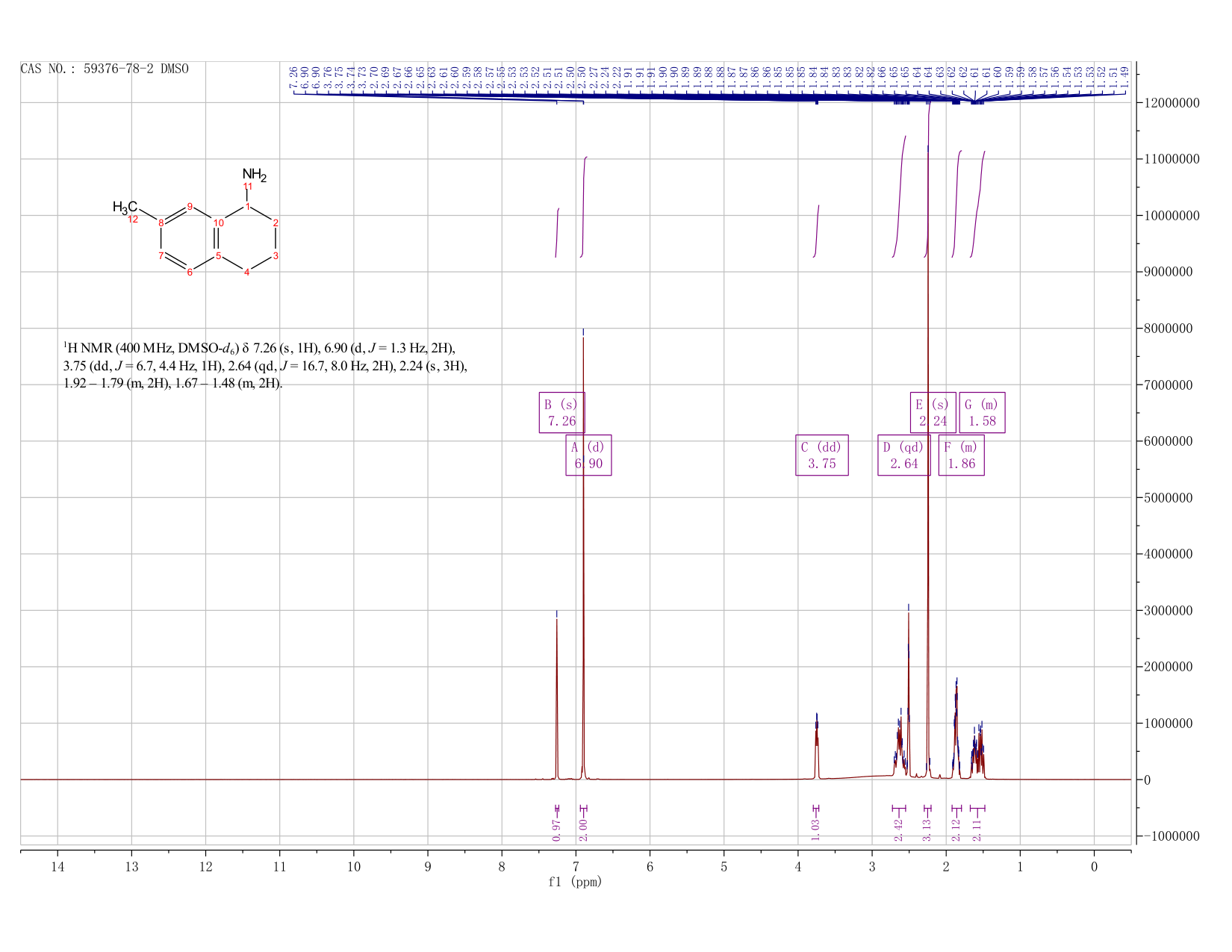Click the integral value 2.42
1232x952 pixels.
(x=898, y=829)
